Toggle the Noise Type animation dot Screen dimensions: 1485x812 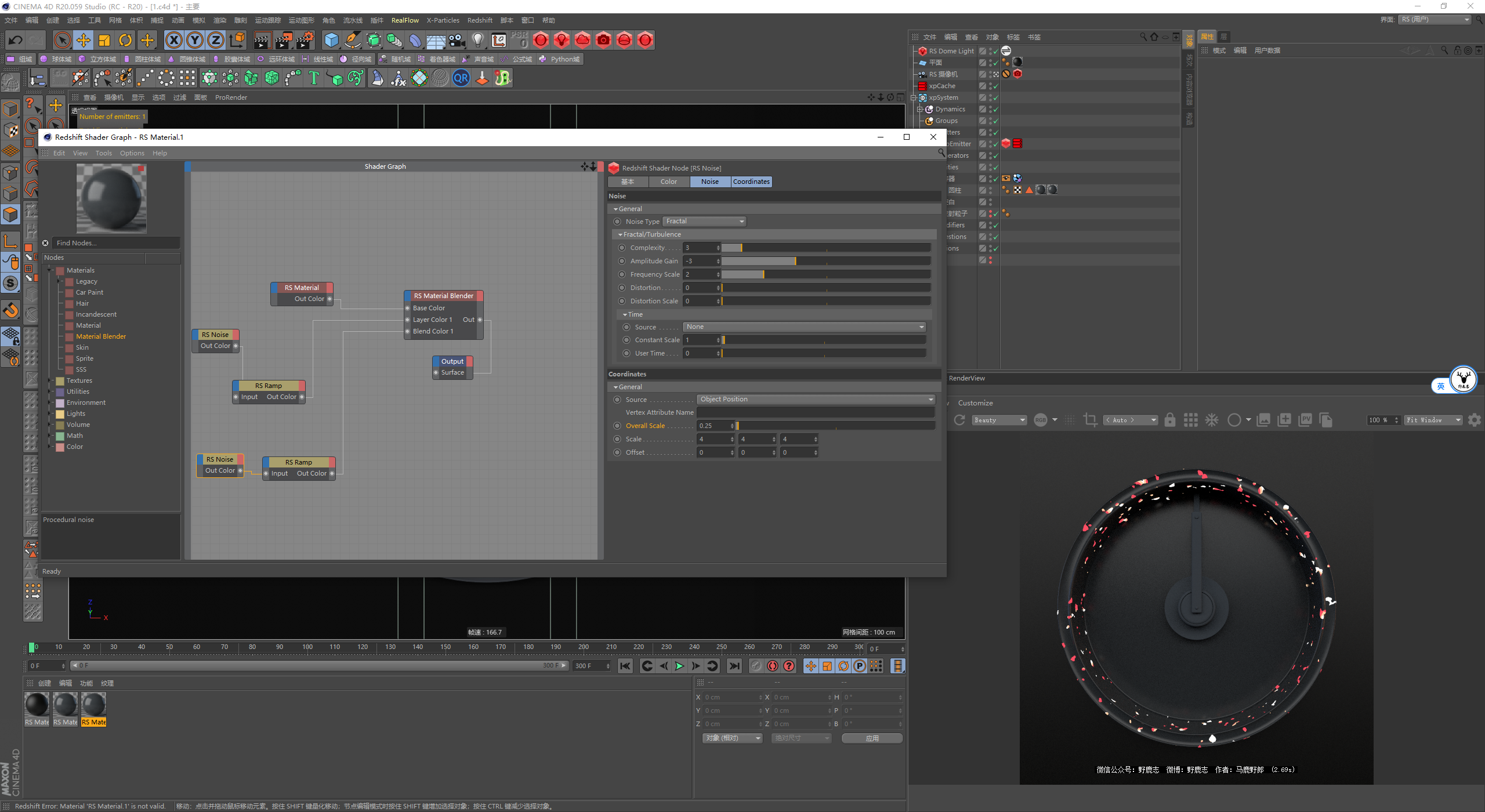click(617, 222)
